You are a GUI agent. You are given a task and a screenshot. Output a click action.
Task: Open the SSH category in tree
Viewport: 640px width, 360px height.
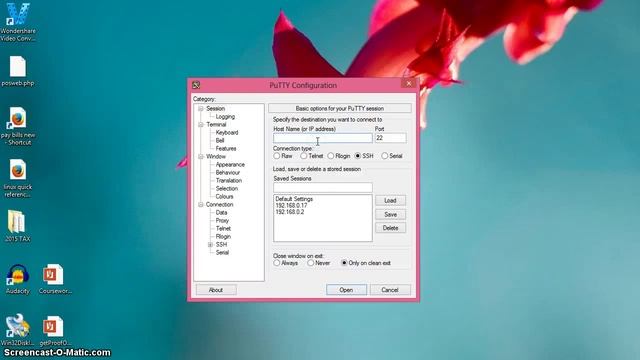pyautogui.click(x=221, y=244)
